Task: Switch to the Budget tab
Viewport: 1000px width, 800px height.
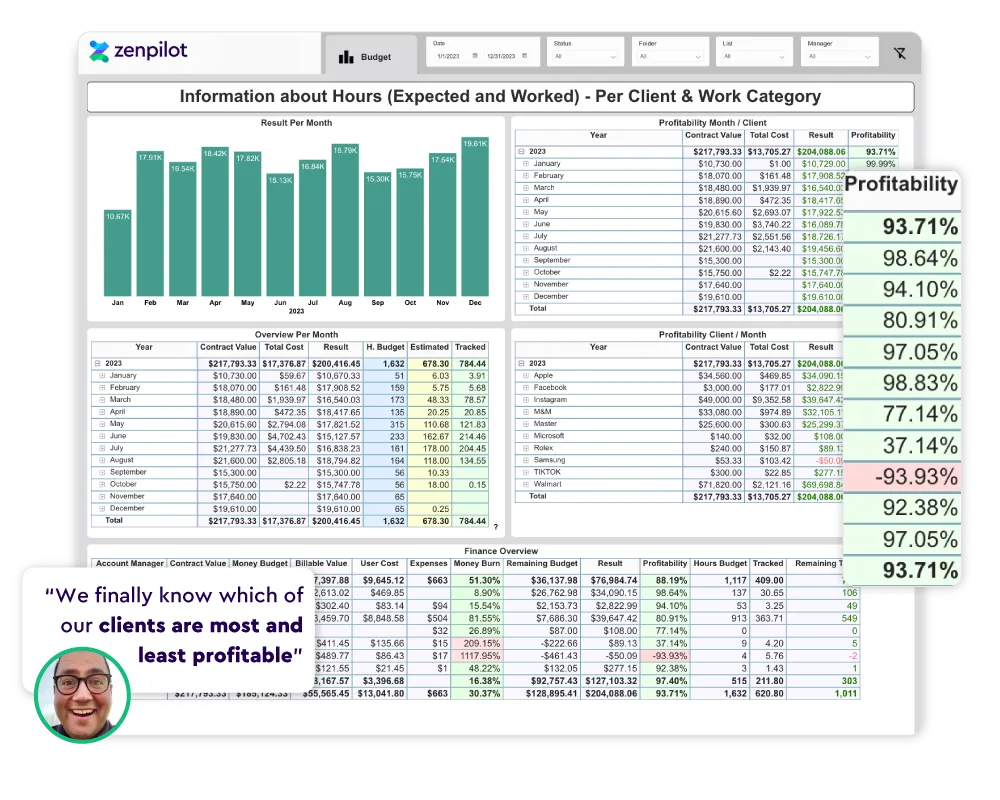Action: (x=371, y=57)
